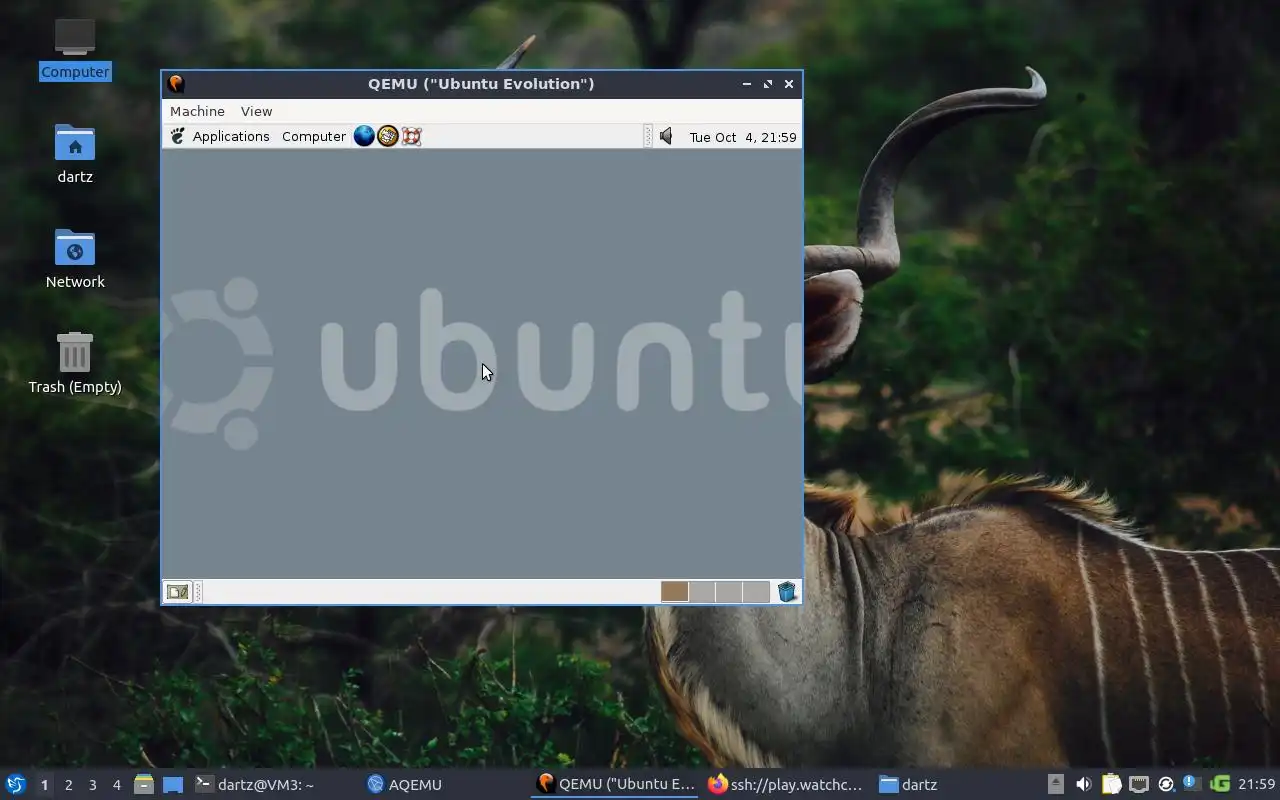Click the notification alert tray icon
The width and height of the screenshot is (1280, 800).
tap(1191, 784)
